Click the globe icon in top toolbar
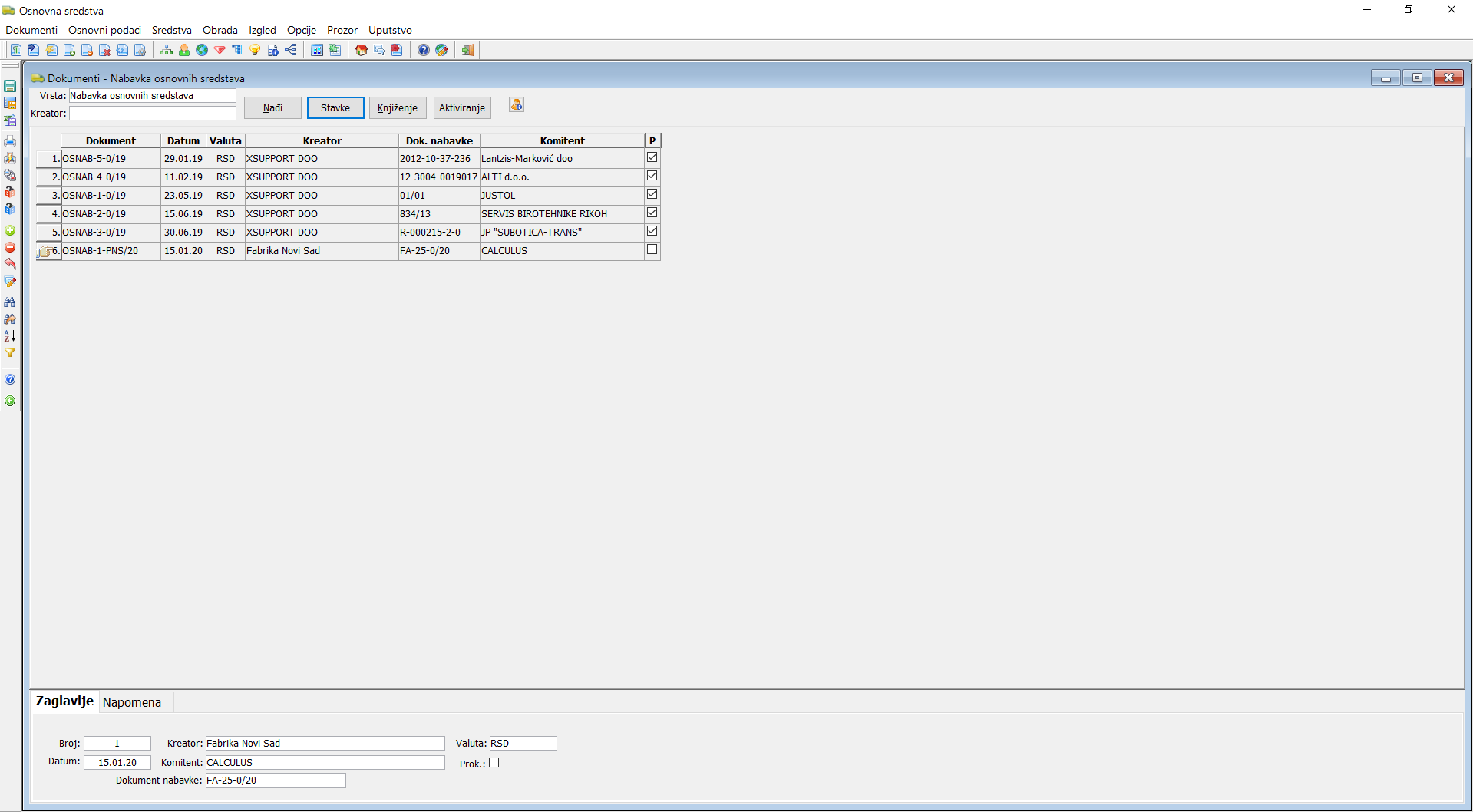The height and width of the screenshot is (812, 1473). click(x=202, y=51)
